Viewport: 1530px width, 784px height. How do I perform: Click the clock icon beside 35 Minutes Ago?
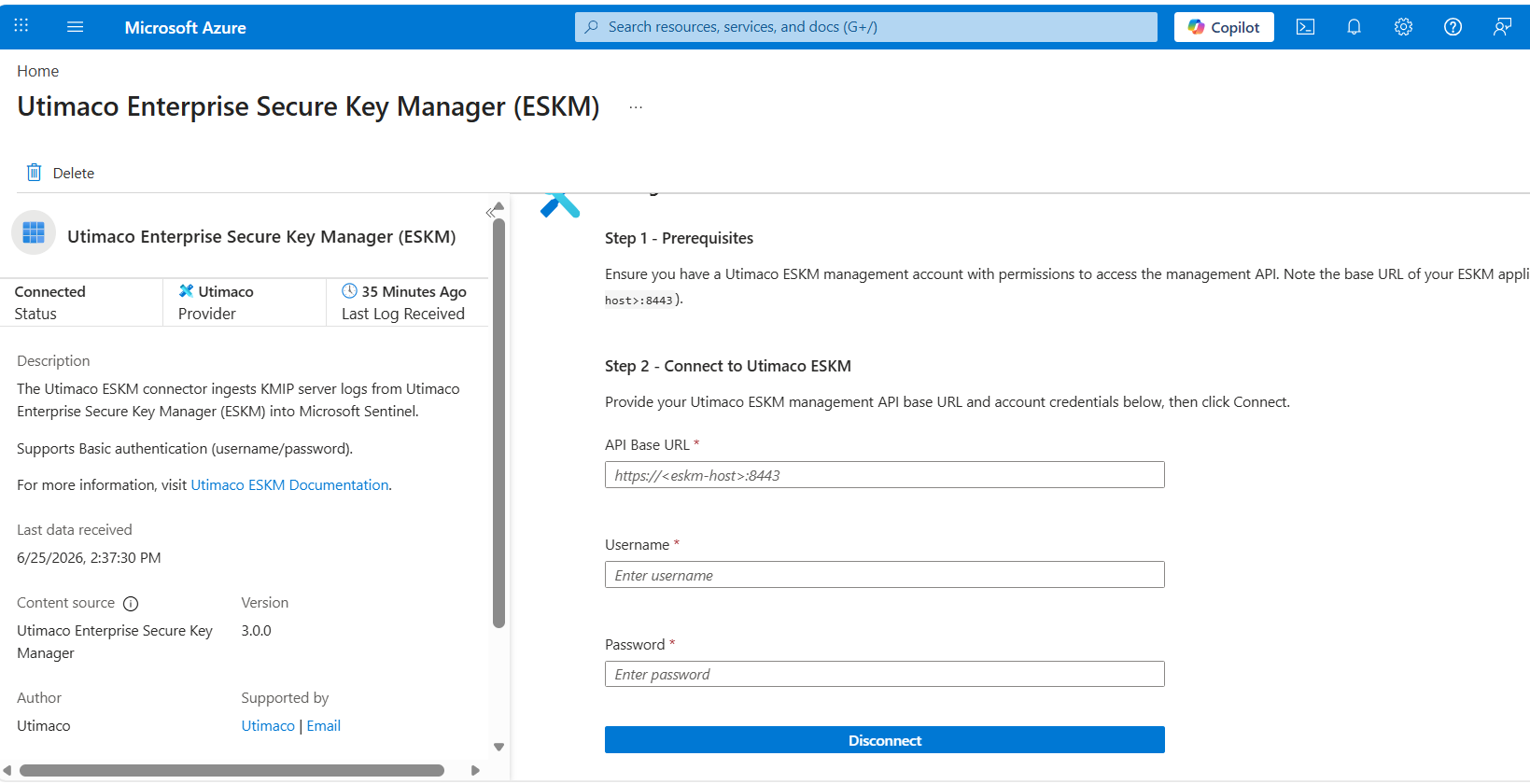tap(349, 291)
